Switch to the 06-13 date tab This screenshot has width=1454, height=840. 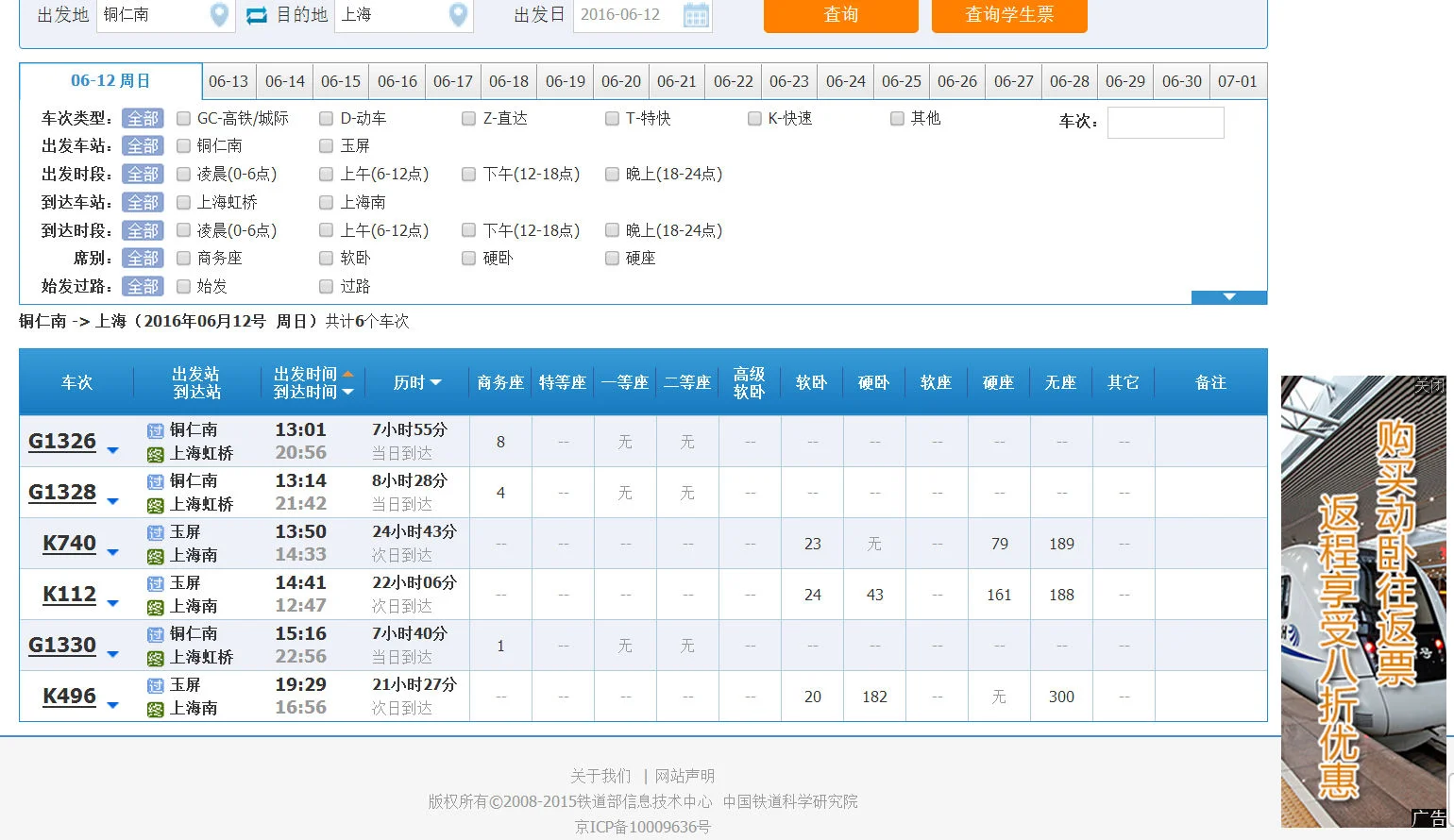(228, 81)
